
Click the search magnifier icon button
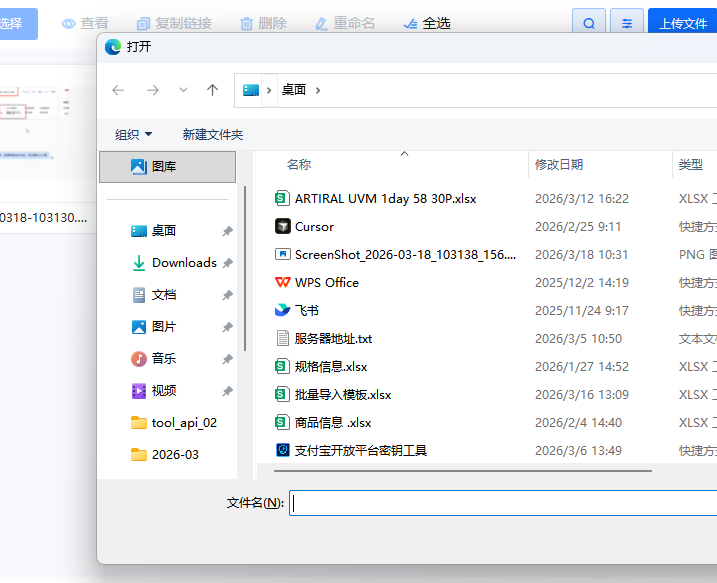(x=589, y=23)
